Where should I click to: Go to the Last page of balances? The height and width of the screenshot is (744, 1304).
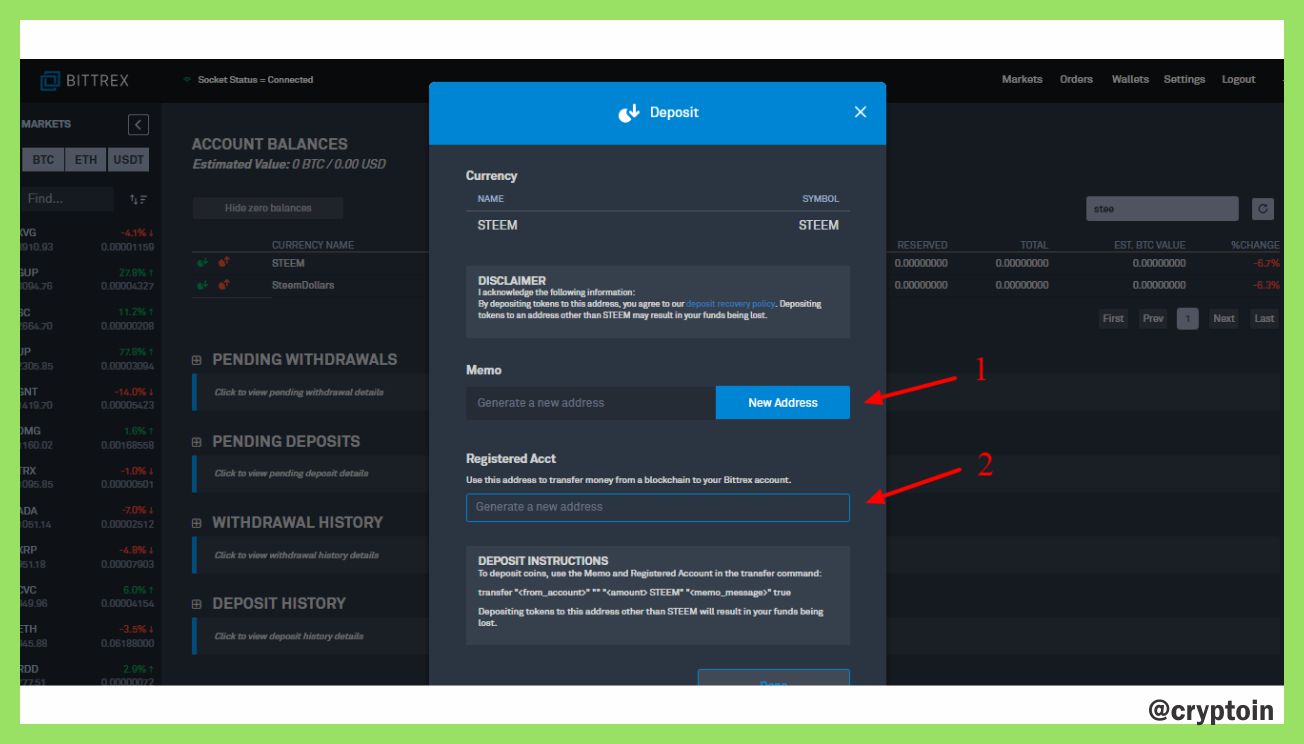1265,319
